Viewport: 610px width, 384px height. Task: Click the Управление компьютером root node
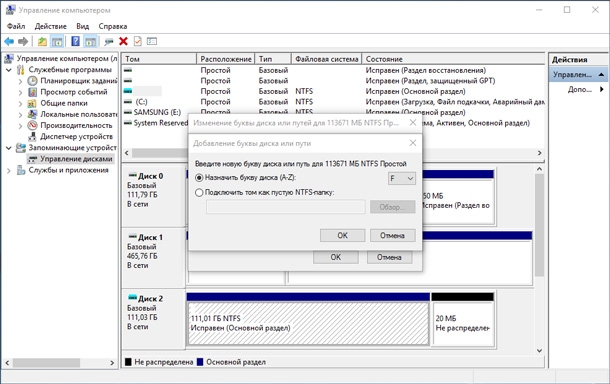[66, 58]
